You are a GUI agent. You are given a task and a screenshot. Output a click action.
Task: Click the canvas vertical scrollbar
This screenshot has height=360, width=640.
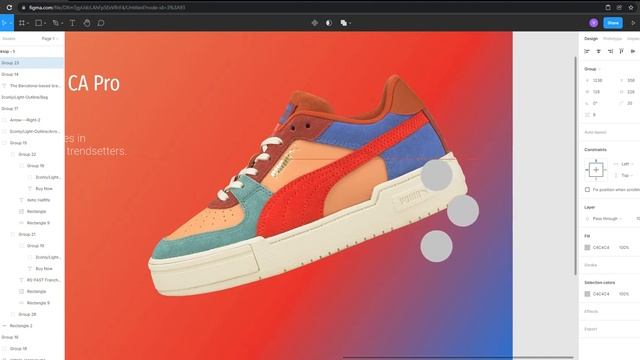pos(576,165)
